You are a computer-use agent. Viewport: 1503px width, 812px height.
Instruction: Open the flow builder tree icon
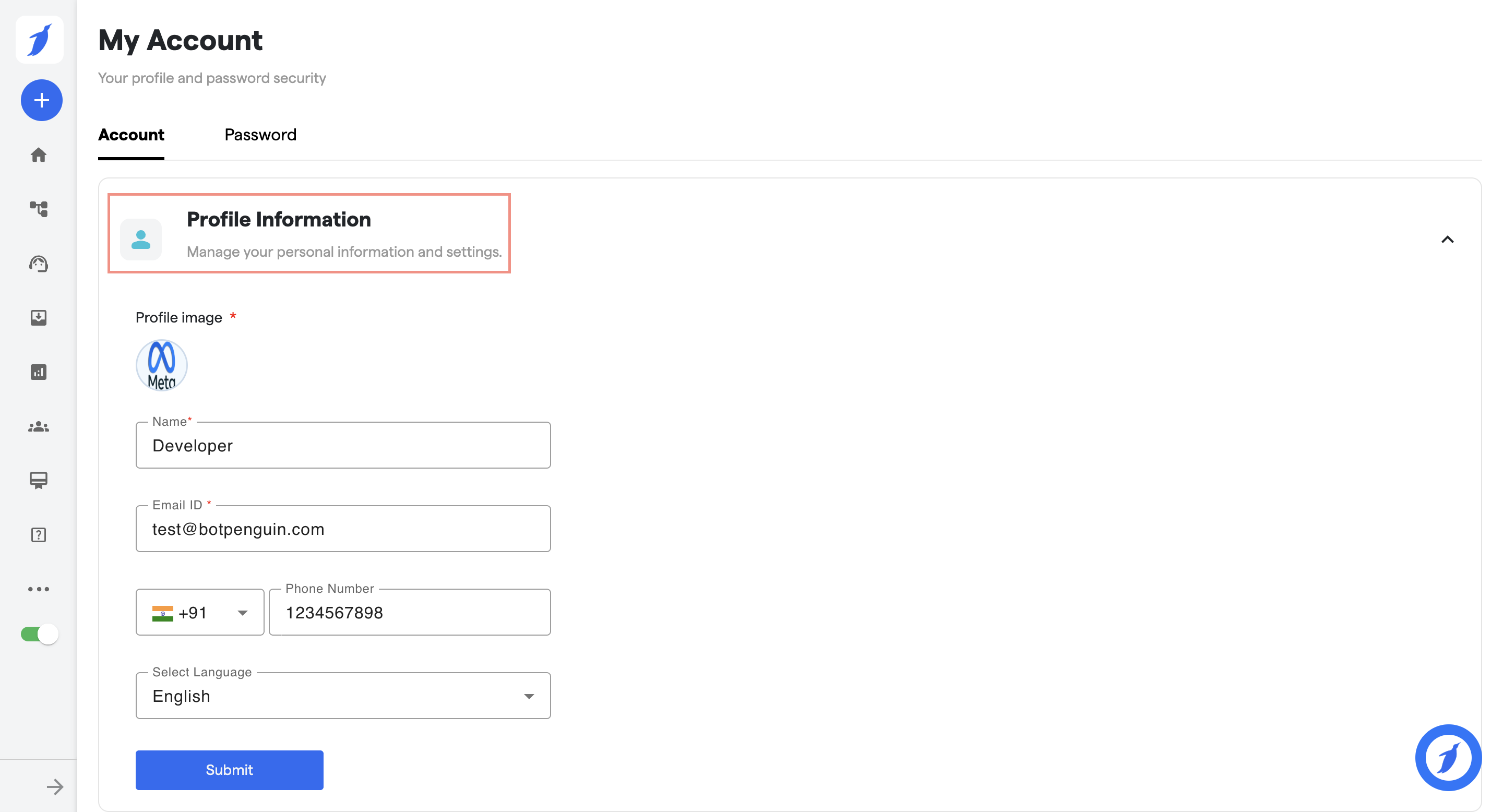[39, 209]
